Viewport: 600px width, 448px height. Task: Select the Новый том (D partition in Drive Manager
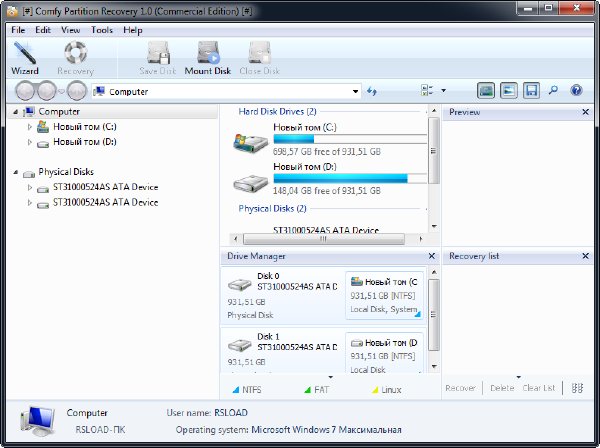tap(385, 353)
